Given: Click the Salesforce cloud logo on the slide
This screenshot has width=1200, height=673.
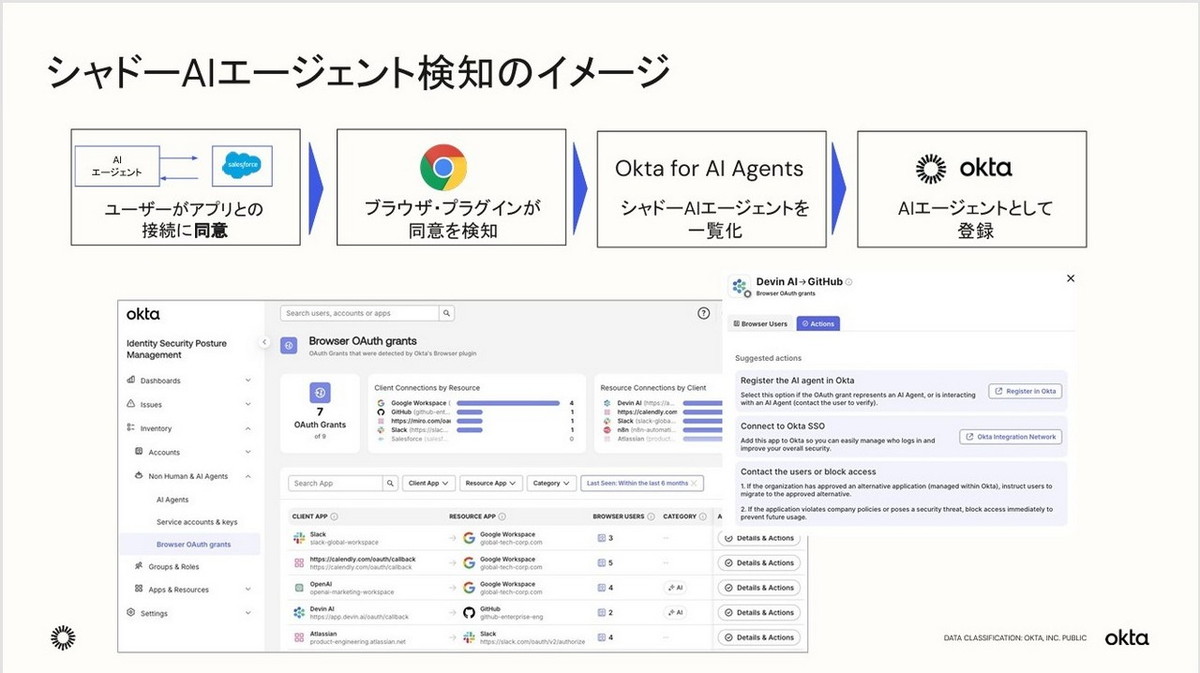Looking at the screenshot, I should pyautogui.click(x=242, y=167).
